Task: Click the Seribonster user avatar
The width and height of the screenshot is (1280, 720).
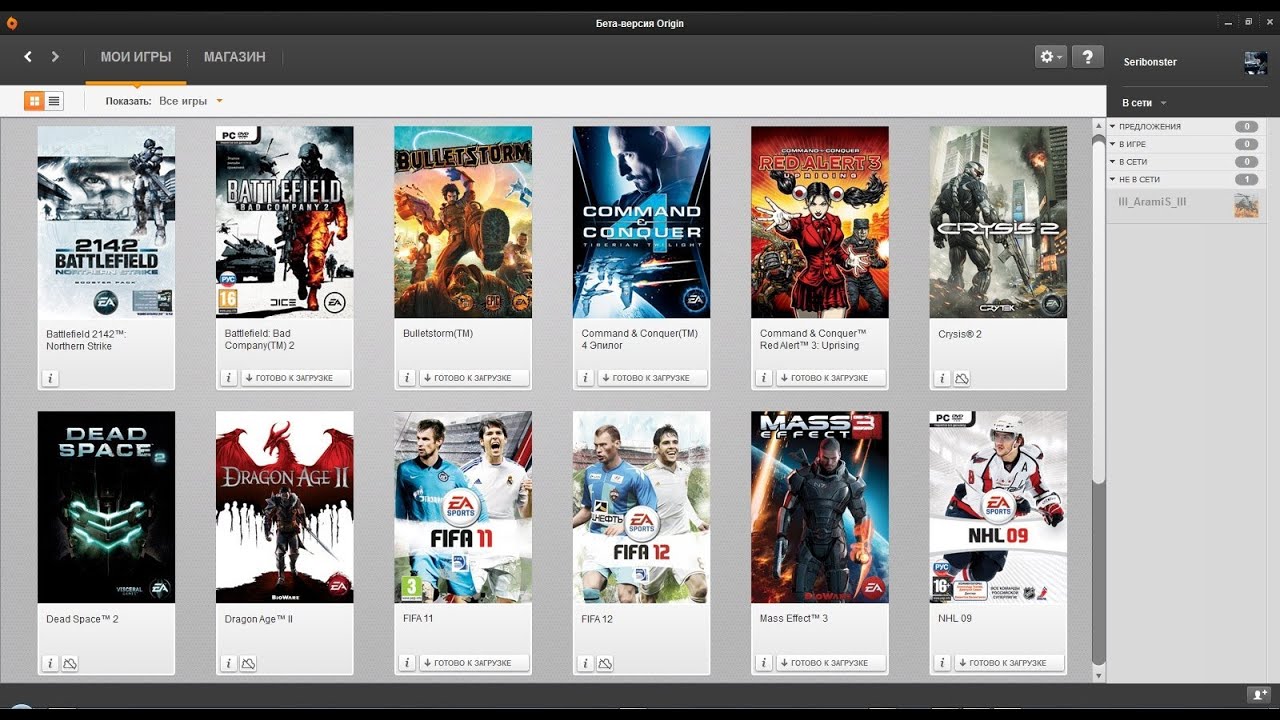Action: [1255, 62]
